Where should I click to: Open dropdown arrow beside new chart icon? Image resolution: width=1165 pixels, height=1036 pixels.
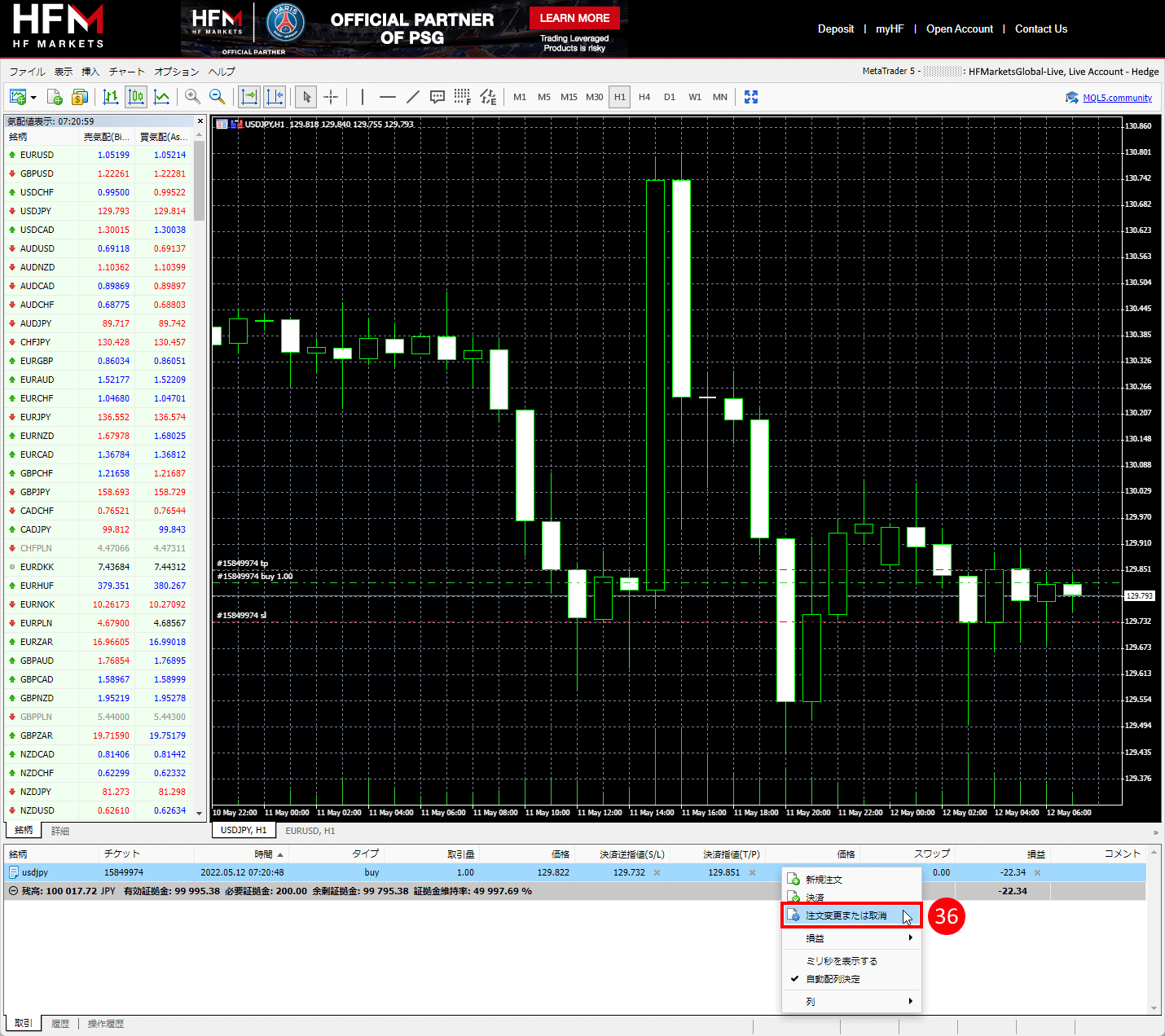point(33,98)
